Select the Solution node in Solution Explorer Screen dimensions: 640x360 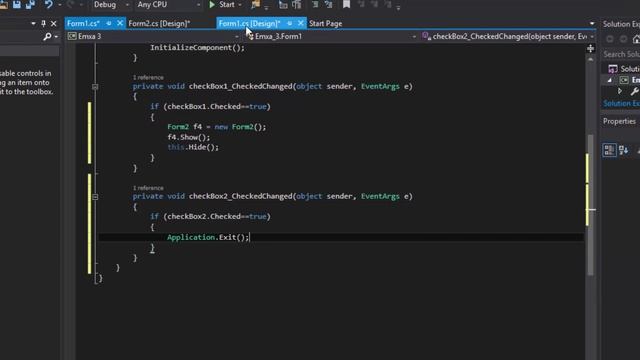click(624, 69)
